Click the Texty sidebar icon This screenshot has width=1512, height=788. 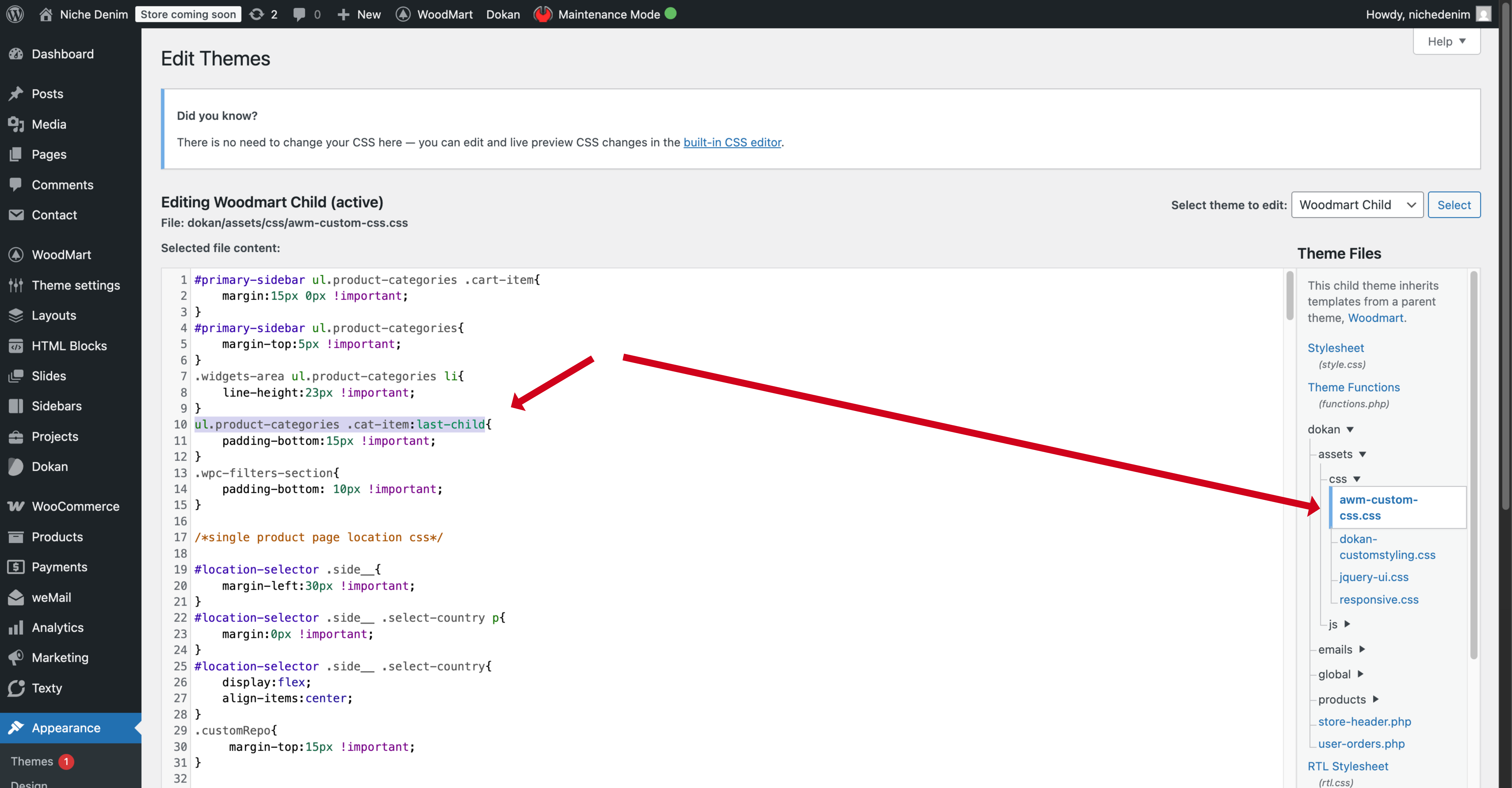(16, 688)
